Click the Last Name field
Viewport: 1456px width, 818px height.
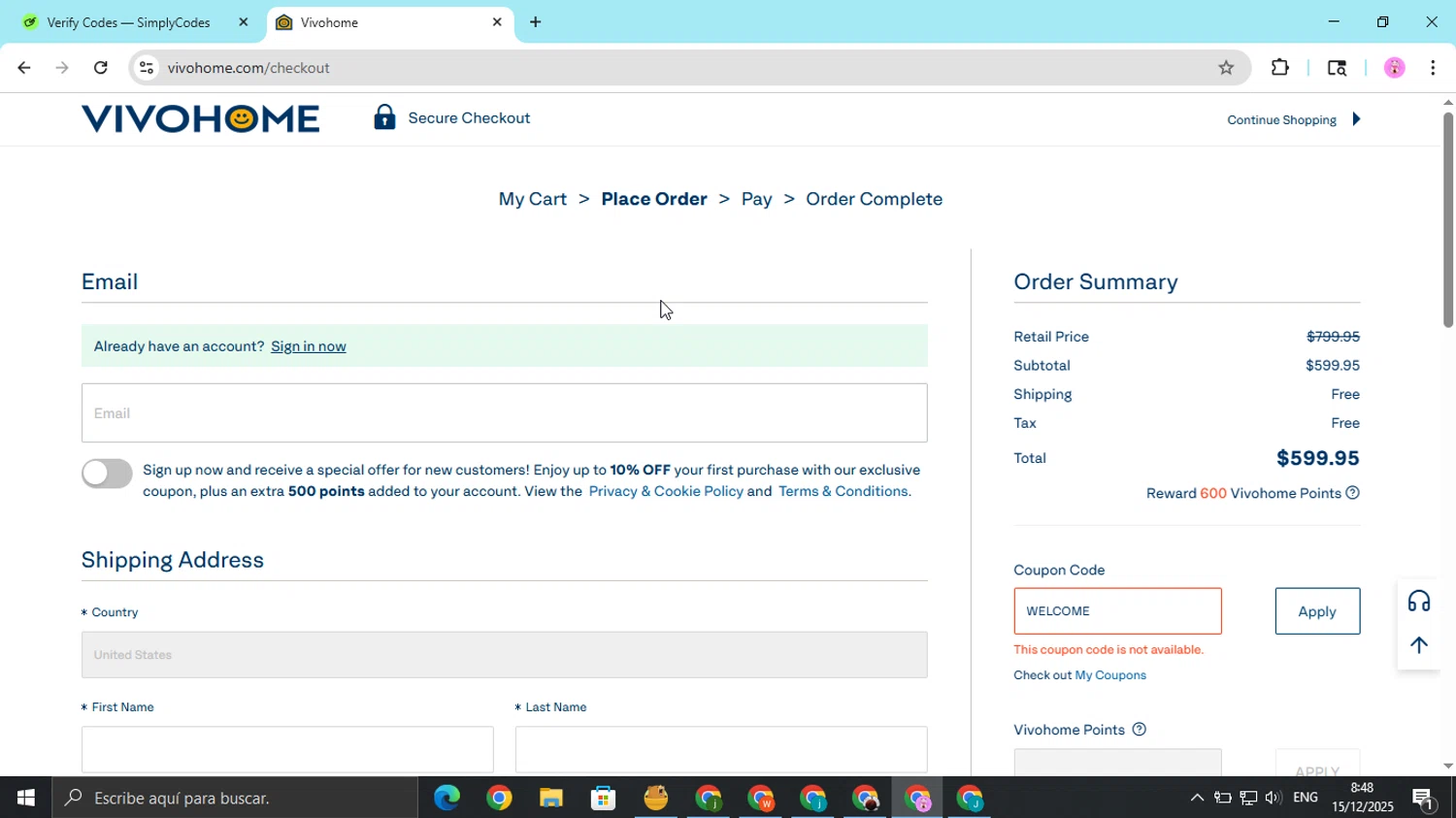click(x=721, y=749)
